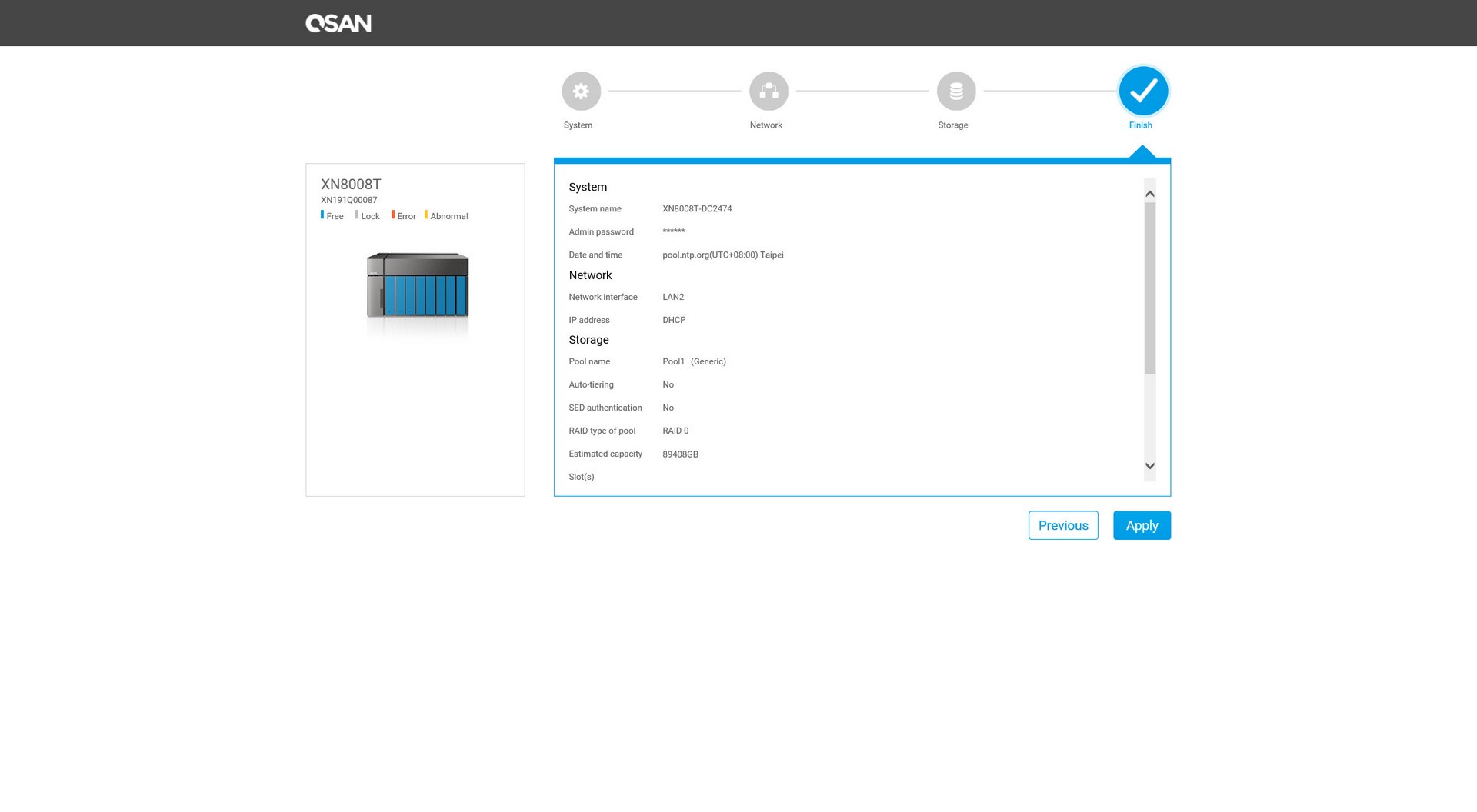This screenshot has height=812, width=1477.
Task: Click the masked admin password value
Action: tap(673, 231)
